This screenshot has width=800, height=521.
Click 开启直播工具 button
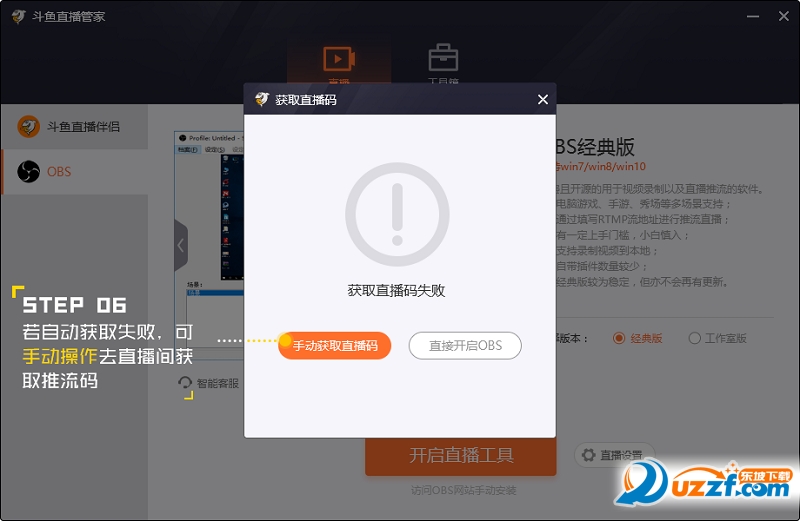[461, 456]
